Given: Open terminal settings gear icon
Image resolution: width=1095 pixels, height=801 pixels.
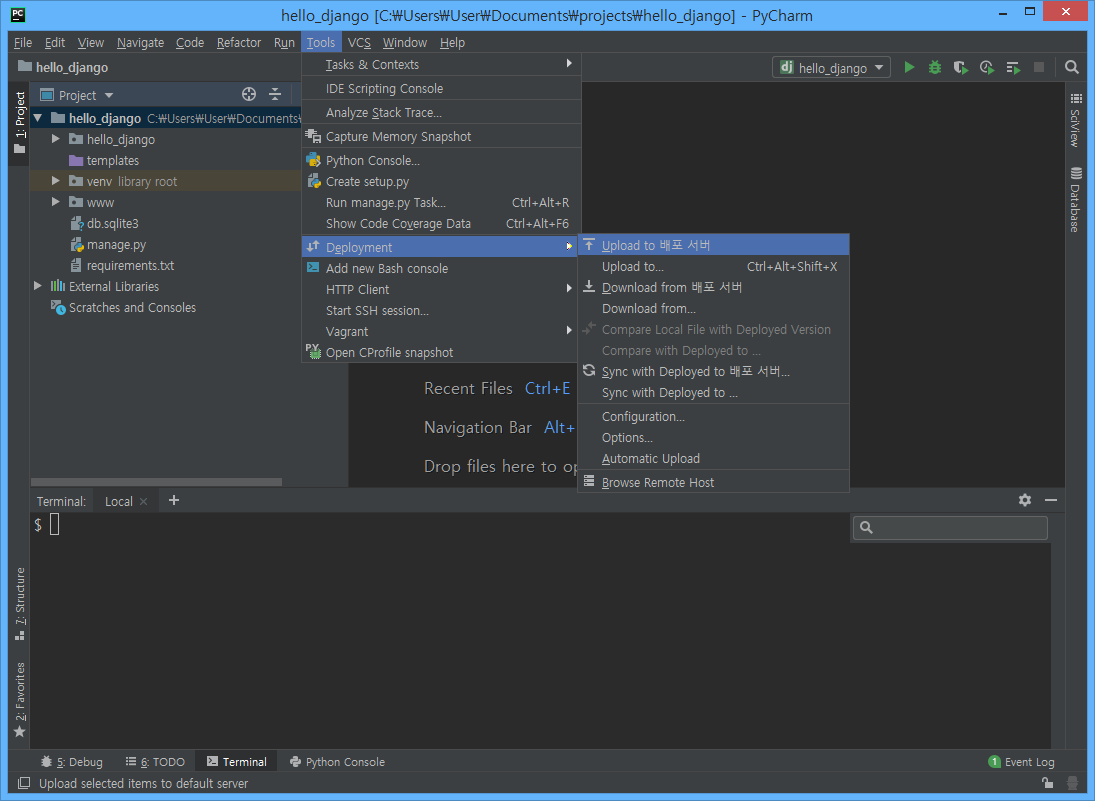Looking at the screenshot, I should (x=1024, y=500).
